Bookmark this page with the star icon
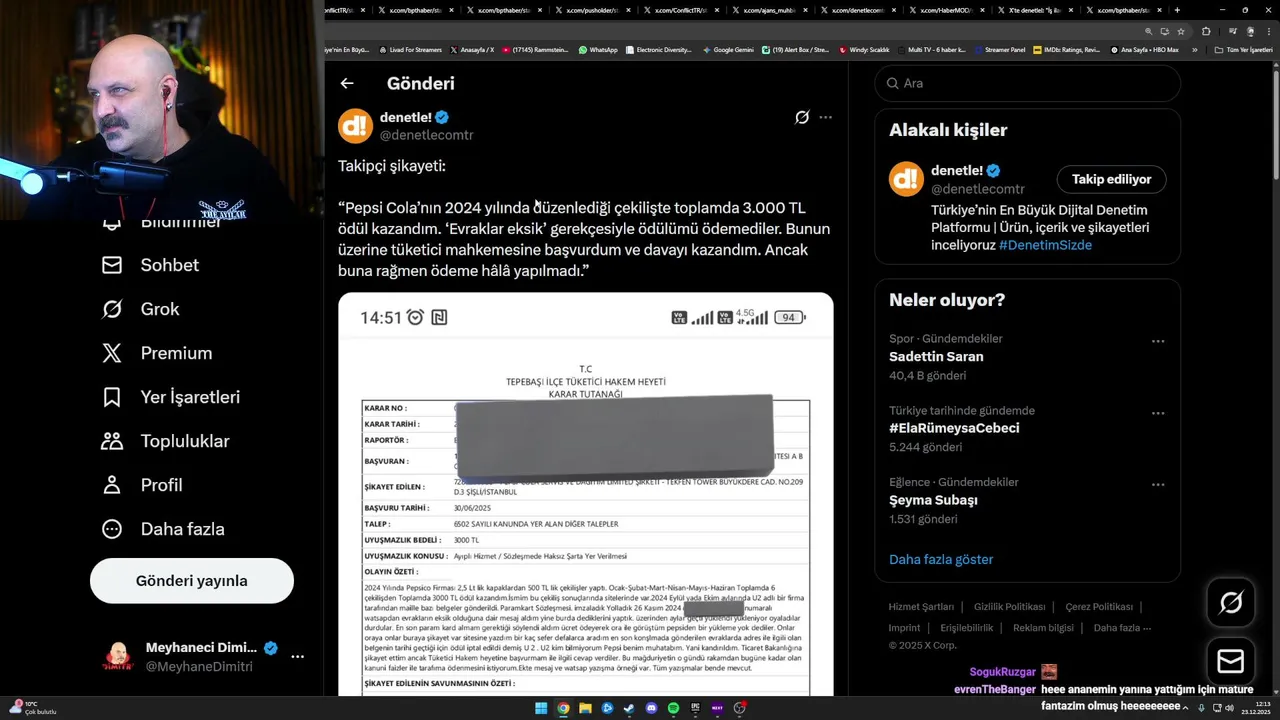 point(1181,31)
